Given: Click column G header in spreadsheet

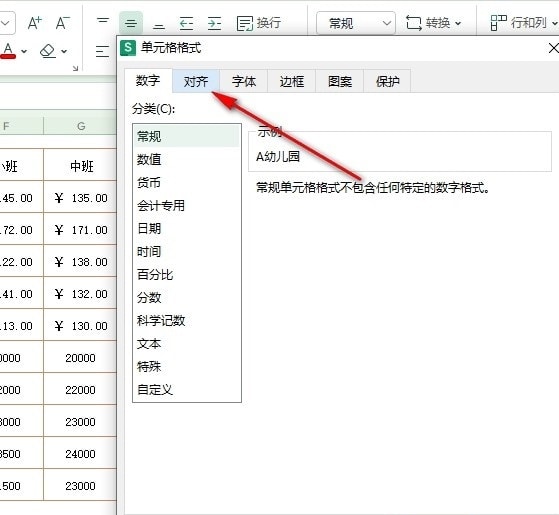Looking at the screenshot, I should (x=81, y=126).
